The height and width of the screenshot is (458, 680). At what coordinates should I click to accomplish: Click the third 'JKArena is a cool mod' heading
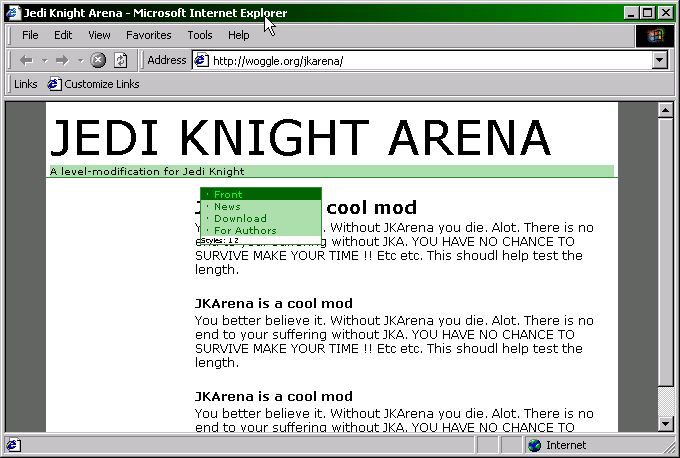[x=274, y=396]
